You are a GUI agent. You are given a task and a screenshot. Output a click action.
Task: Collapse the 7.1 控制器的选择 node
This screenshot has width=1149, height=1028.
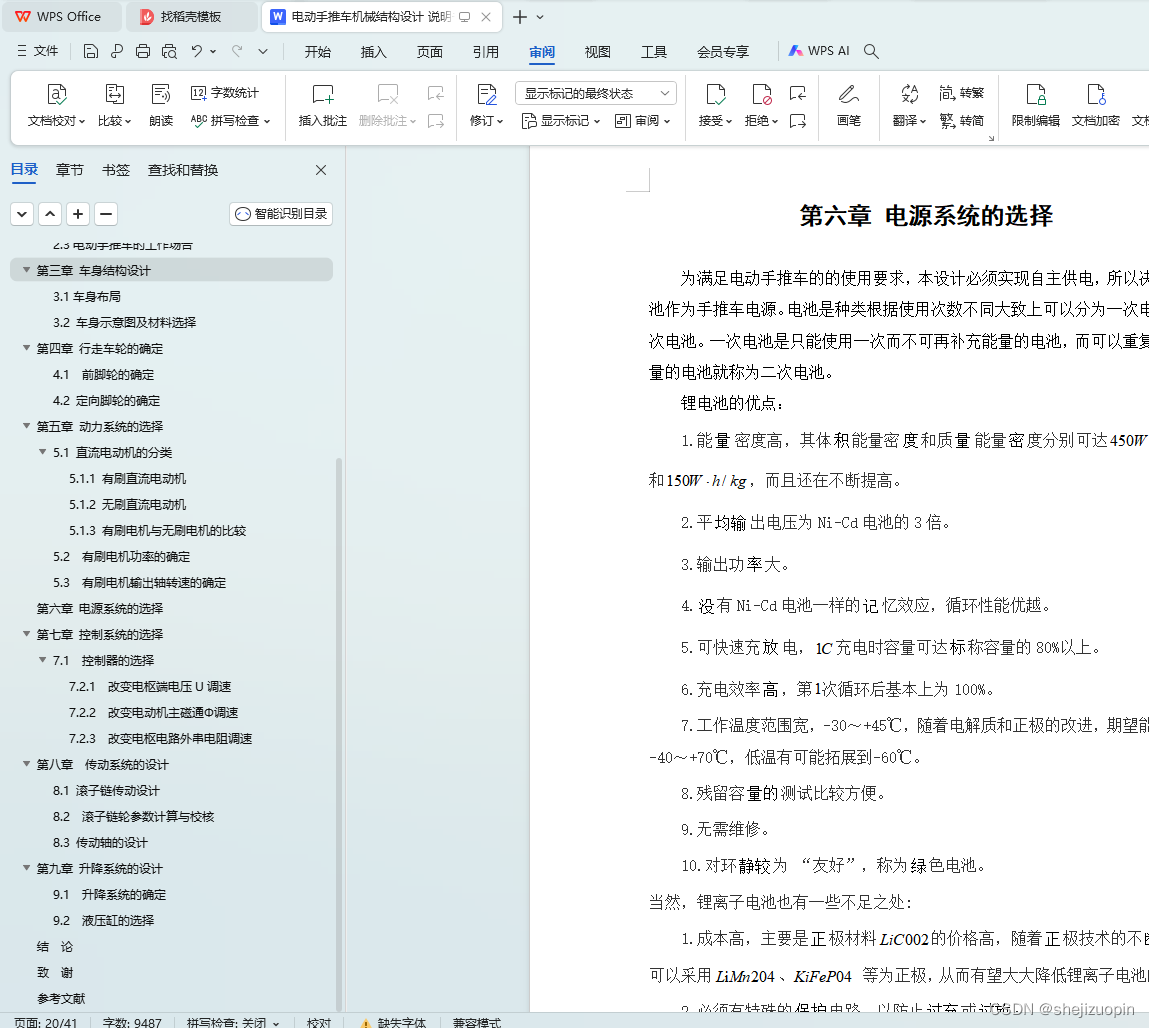click(x=43, y=660)
